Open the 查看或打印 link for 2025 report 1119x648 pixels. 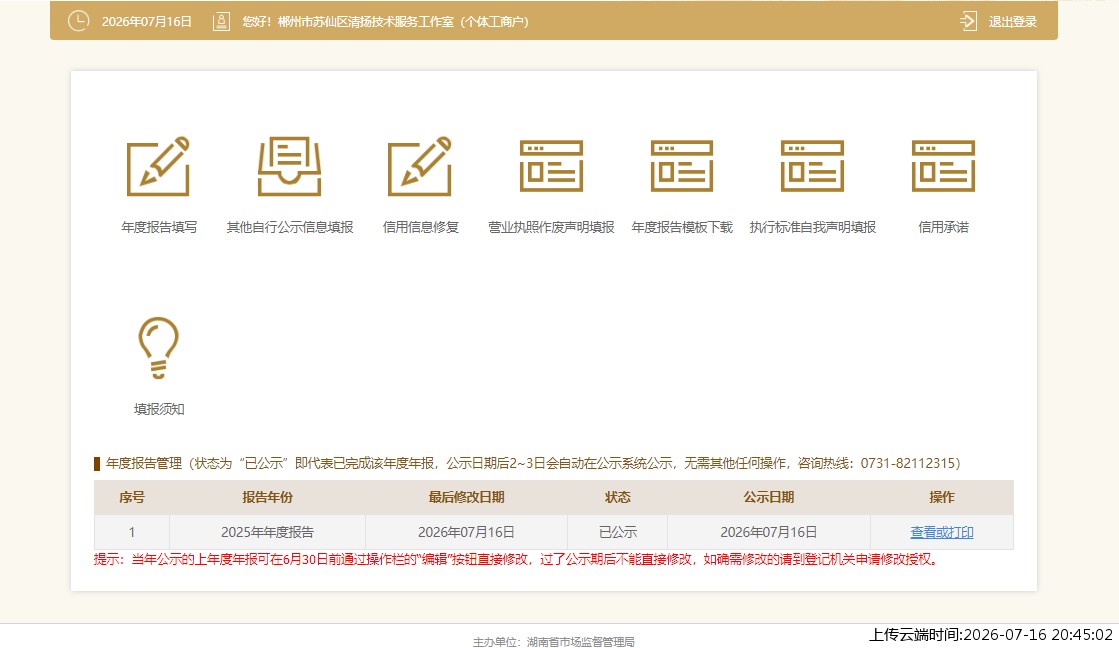pyautogui.click(x=941, y=532)
